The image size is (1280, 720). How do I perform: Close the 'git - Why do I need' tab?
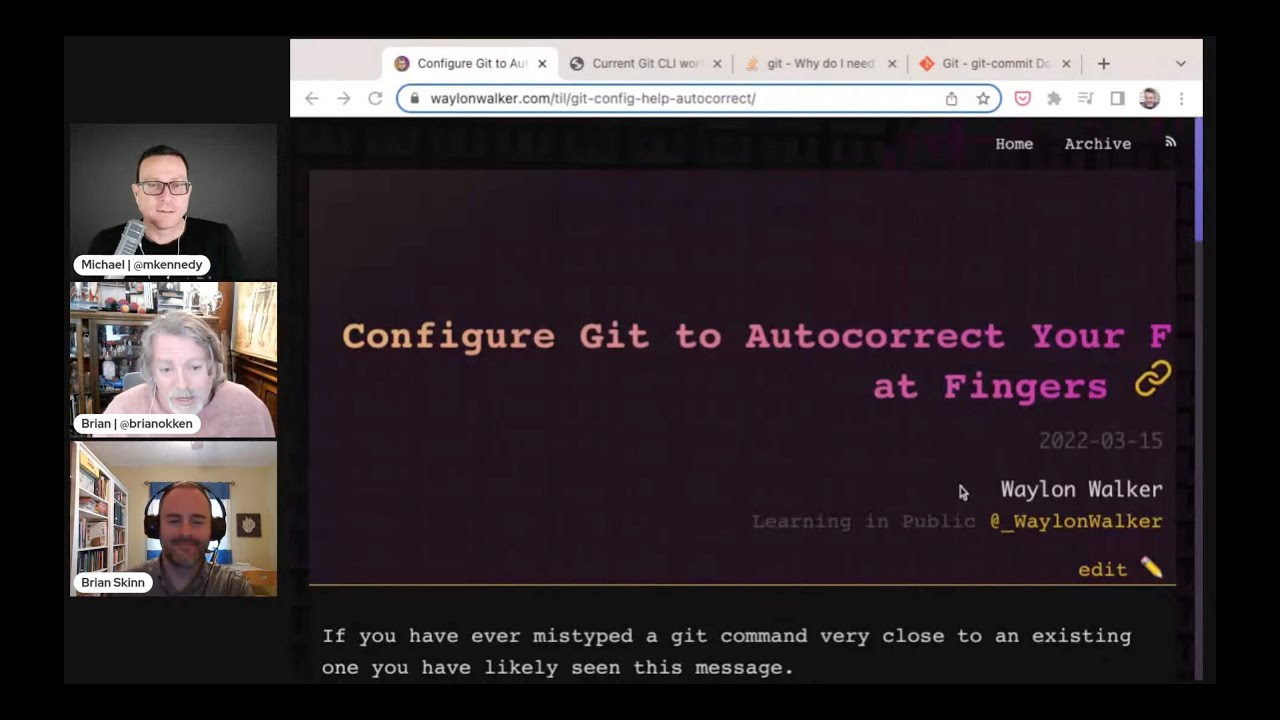coord(892,63)
